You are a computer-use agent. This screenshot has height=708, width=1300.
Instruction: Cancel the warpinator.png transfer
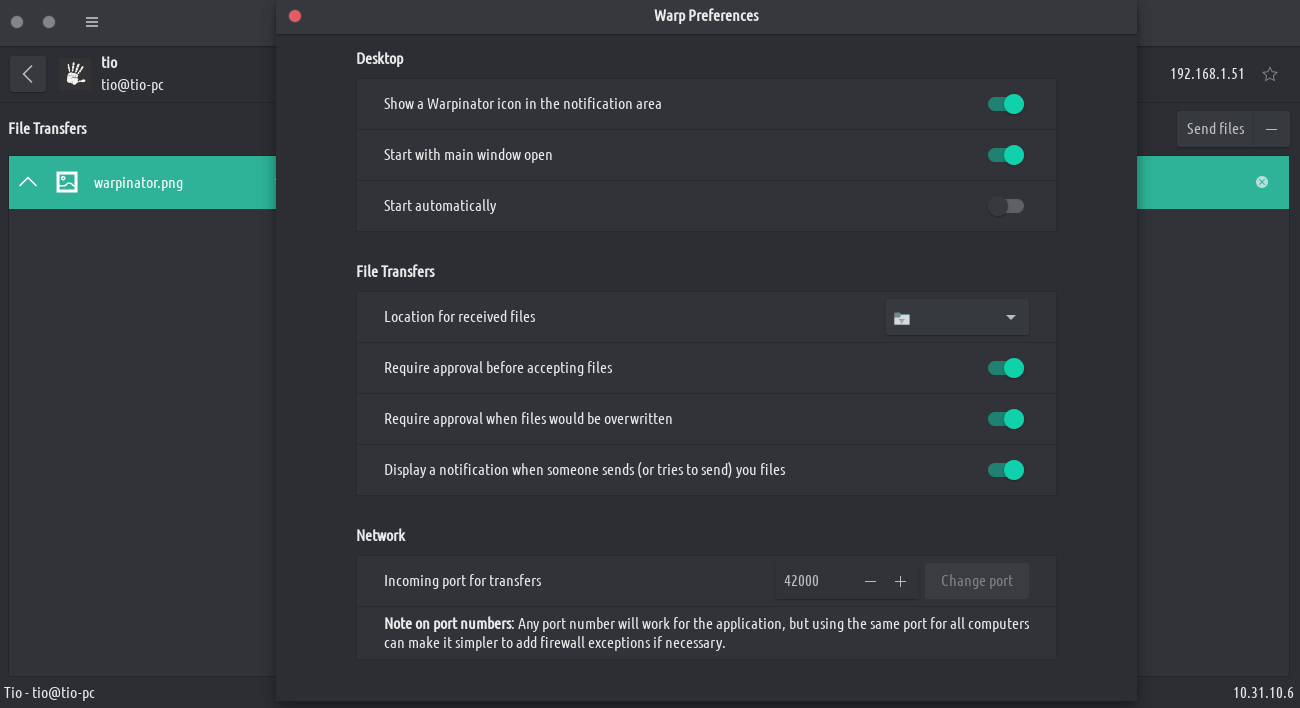point(1262,182)
